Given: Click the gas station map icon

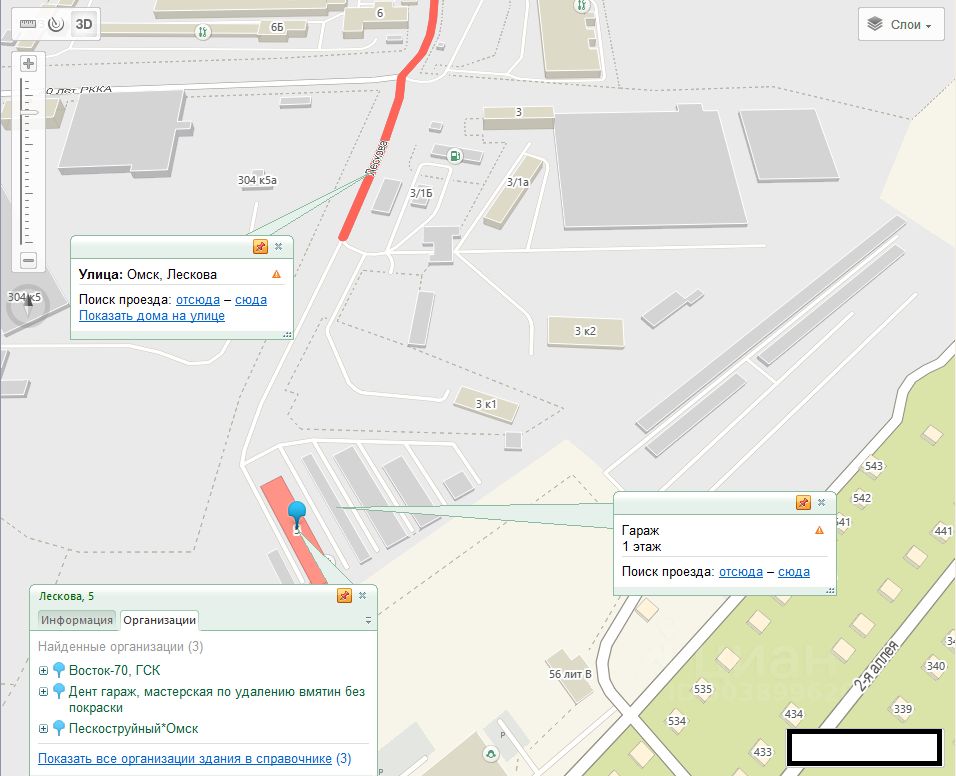Looking at the screenshot, I should coord(455,156).
